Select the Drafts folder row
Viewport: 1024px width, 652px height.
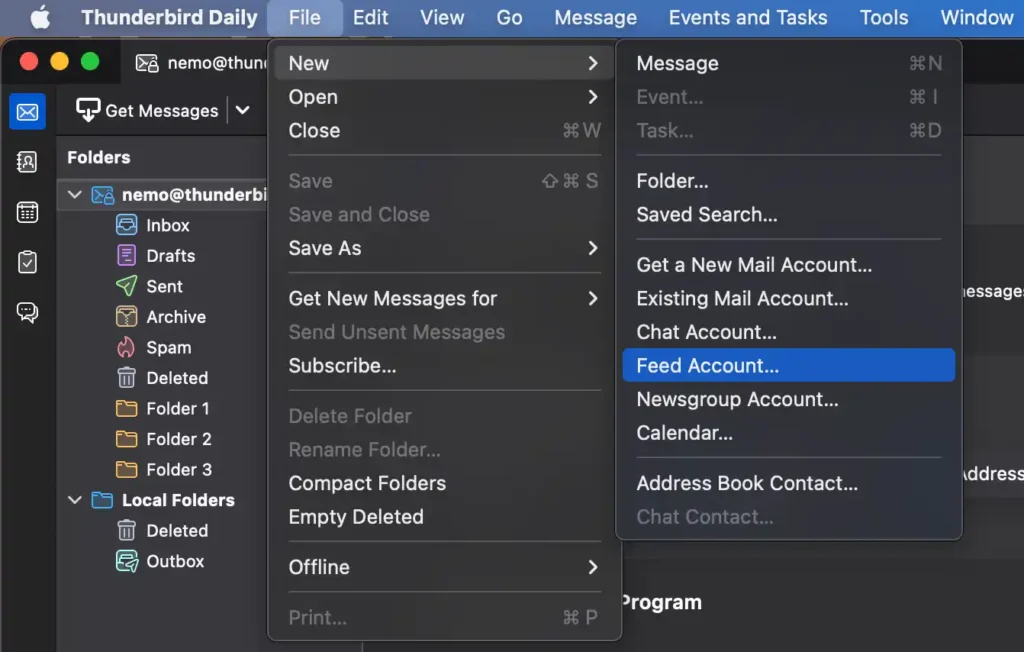pos(163,255)
